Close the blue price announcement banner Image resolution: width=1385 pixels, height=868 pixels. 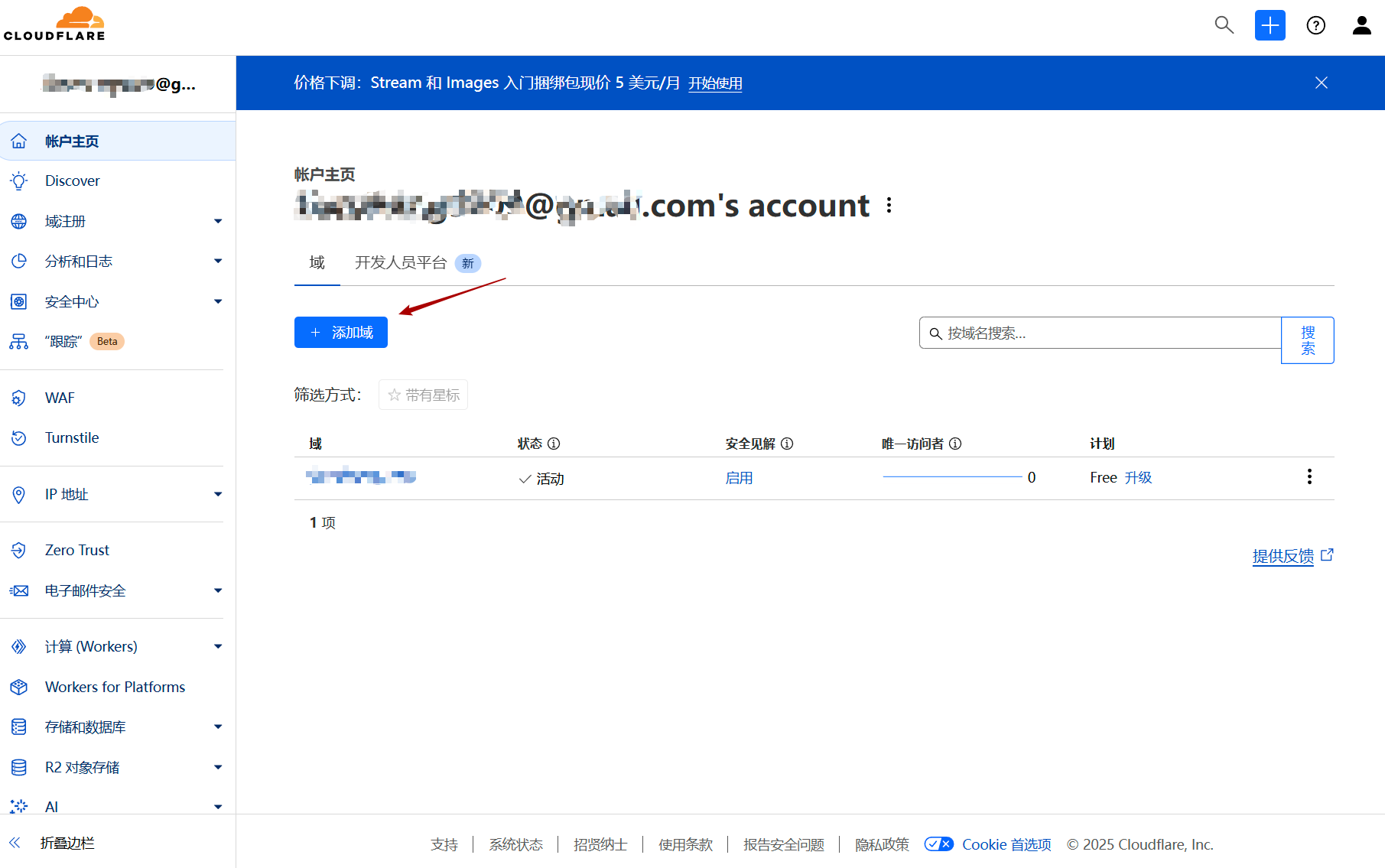coord(1321,83)
